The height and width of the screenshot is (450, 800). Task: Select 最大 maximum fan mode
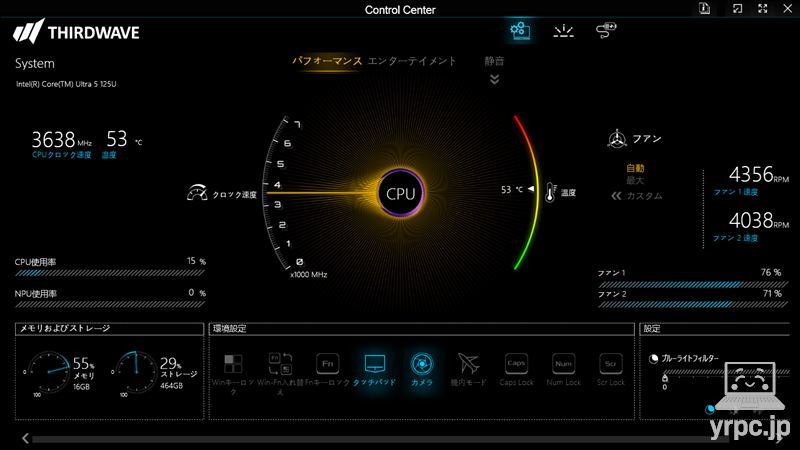point(635,180)
